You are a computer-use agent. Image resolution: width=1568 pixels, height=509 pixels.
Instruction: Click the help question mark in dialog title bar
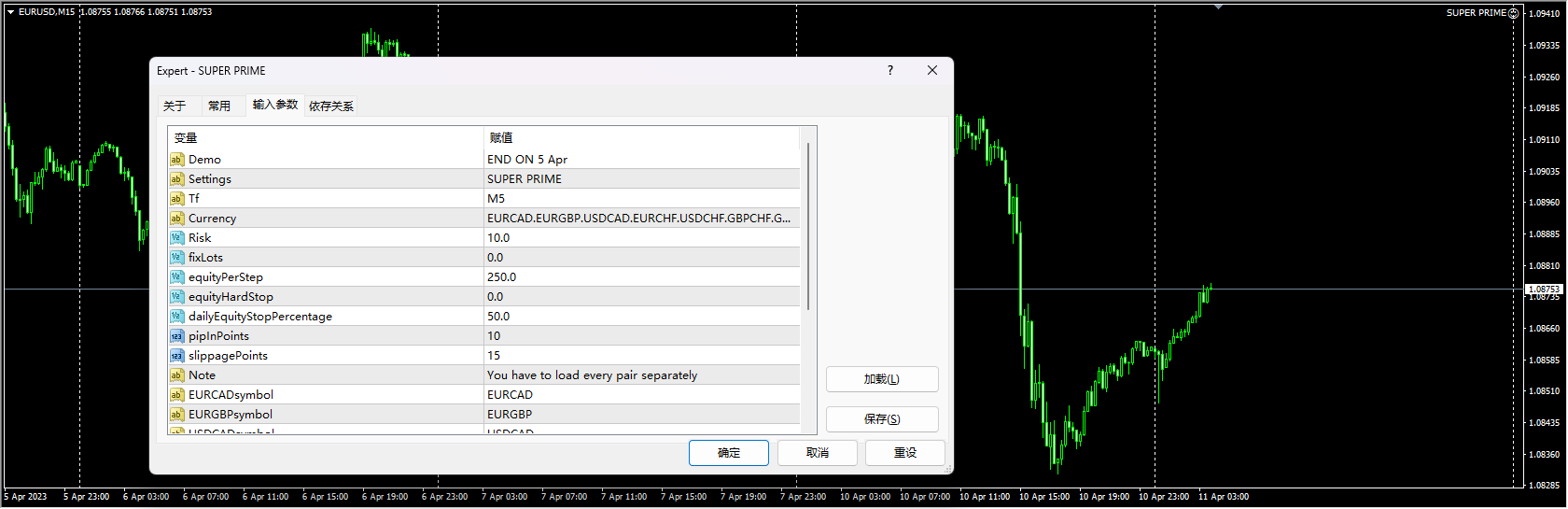tap(889, 70)
